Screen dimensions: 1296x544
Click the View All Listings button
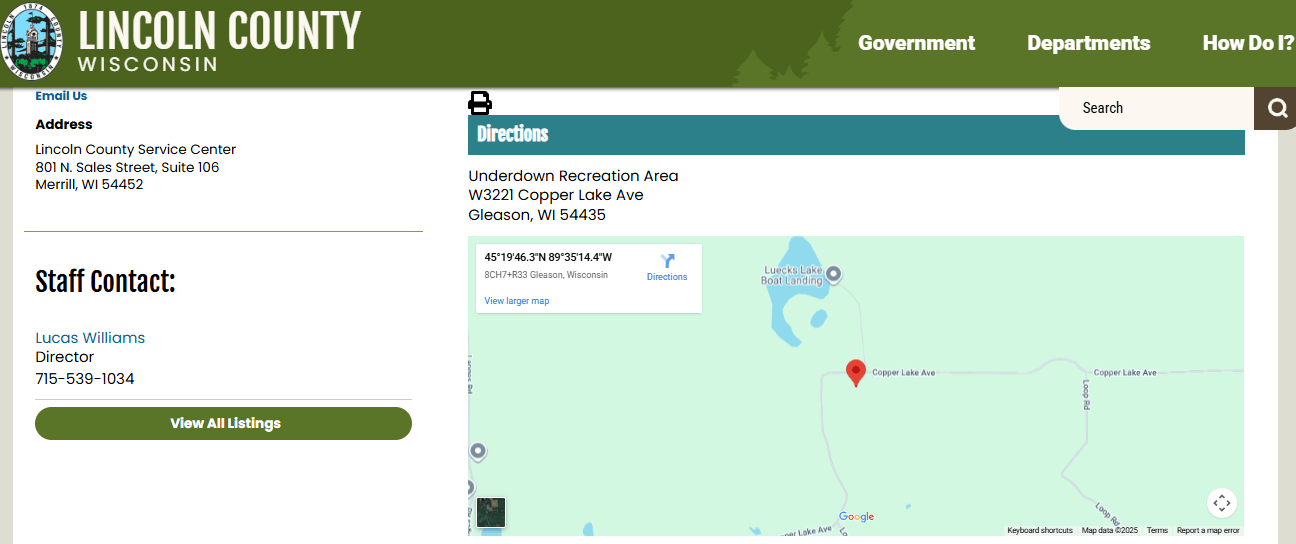223,423
